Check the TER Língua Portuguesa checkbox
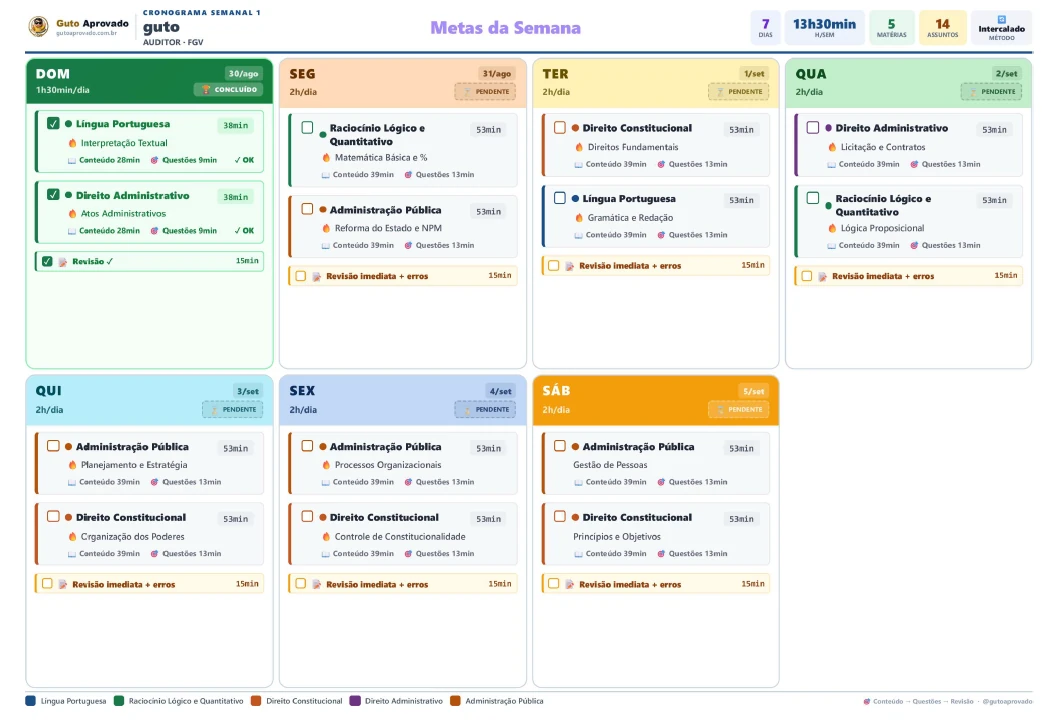Viewport: 1055px width, 725px height. (560, 198)
